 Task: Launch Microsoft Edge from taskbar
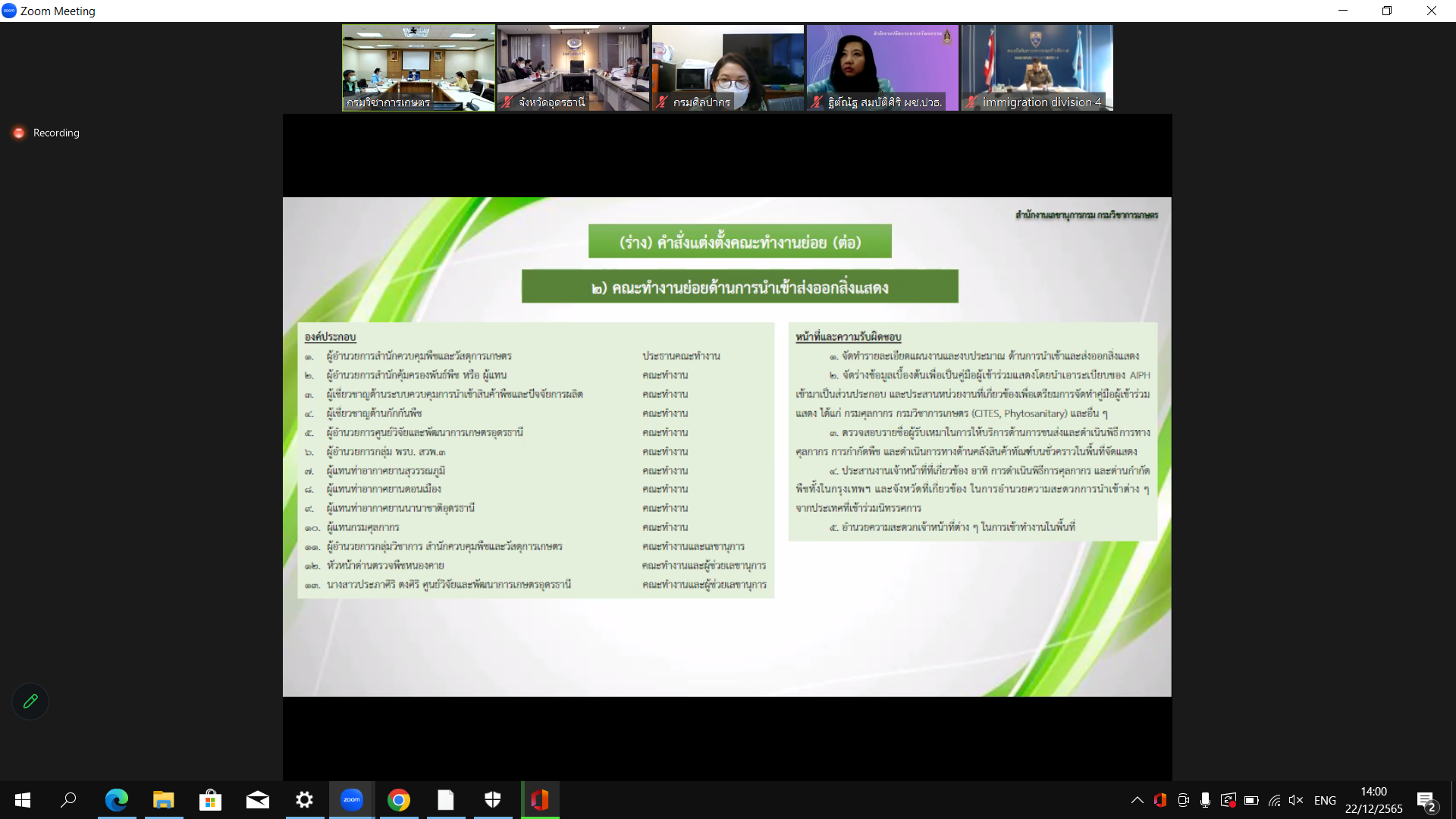(x=117, y=800)
